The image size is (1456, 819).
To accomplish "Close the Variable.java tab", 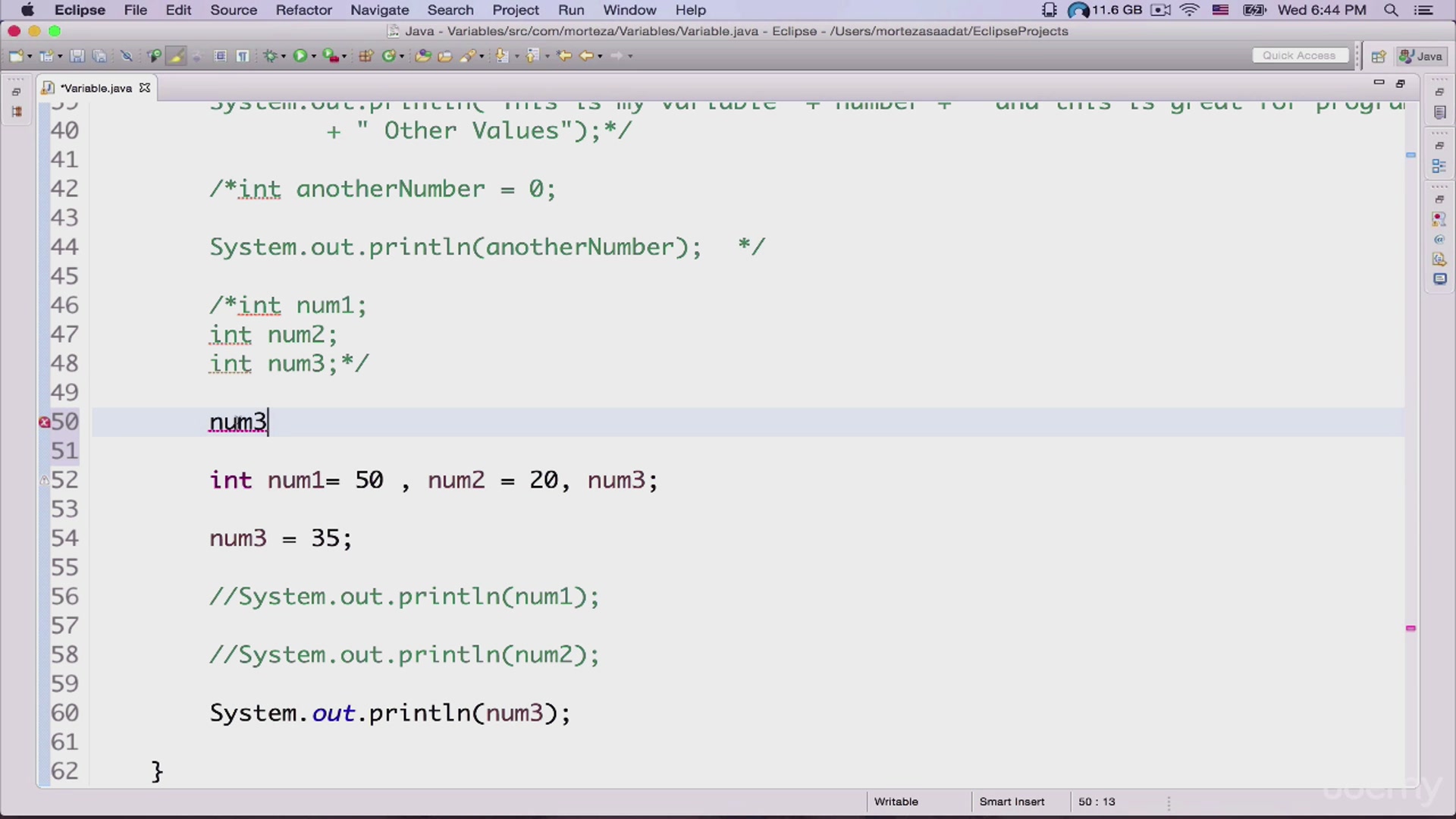I will pos(144,88).
